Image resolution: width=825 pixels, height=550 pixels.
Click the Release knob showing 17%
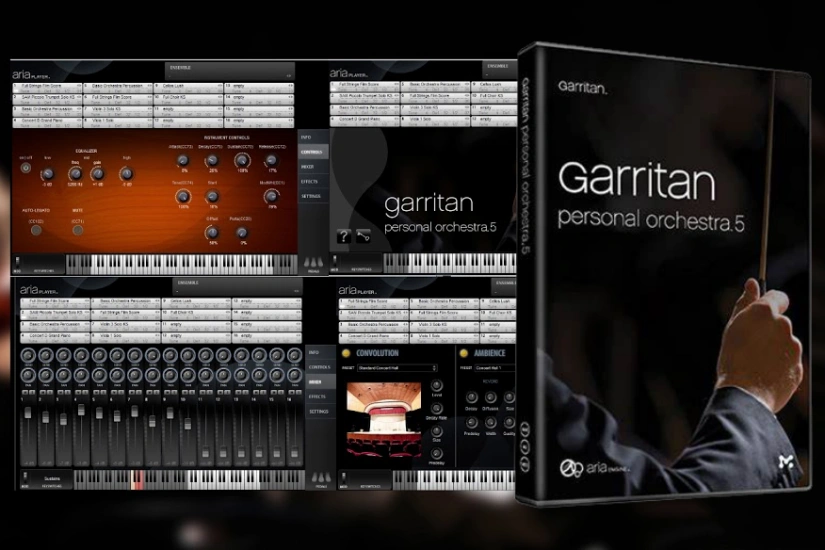click(271, 161)
